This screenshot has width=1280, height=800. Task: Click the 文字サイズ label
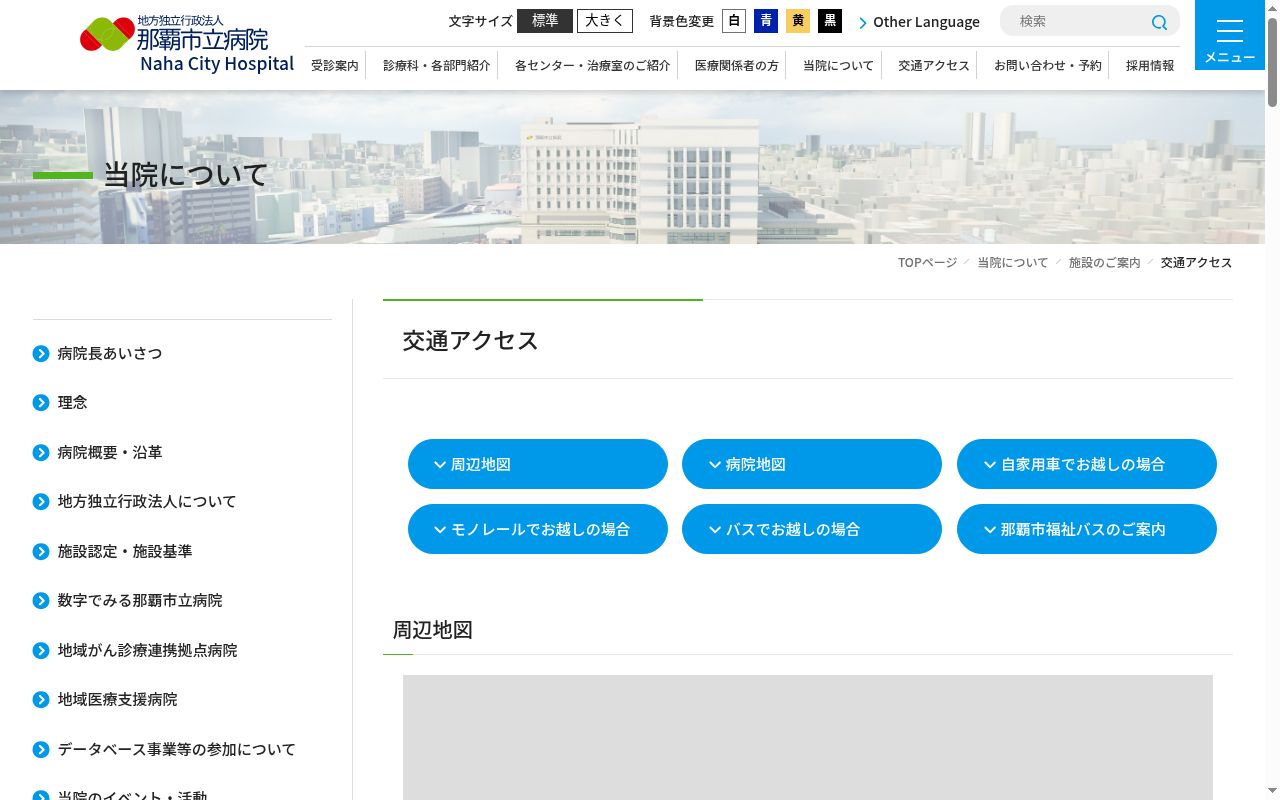(480, 21)
